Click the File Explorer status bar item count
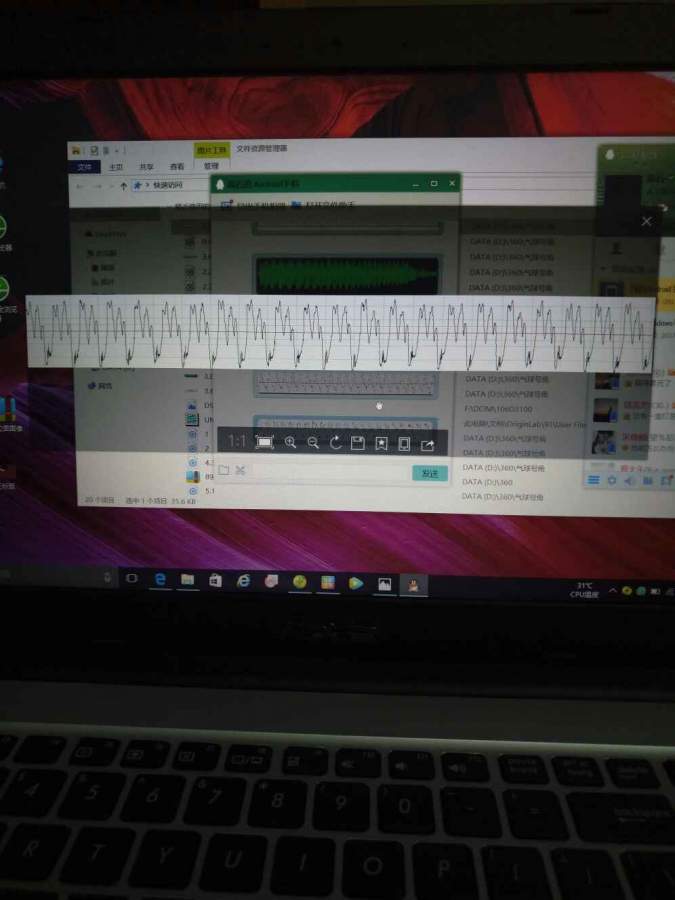The width and height of the screenshot is (675, 900). (99, 500)
